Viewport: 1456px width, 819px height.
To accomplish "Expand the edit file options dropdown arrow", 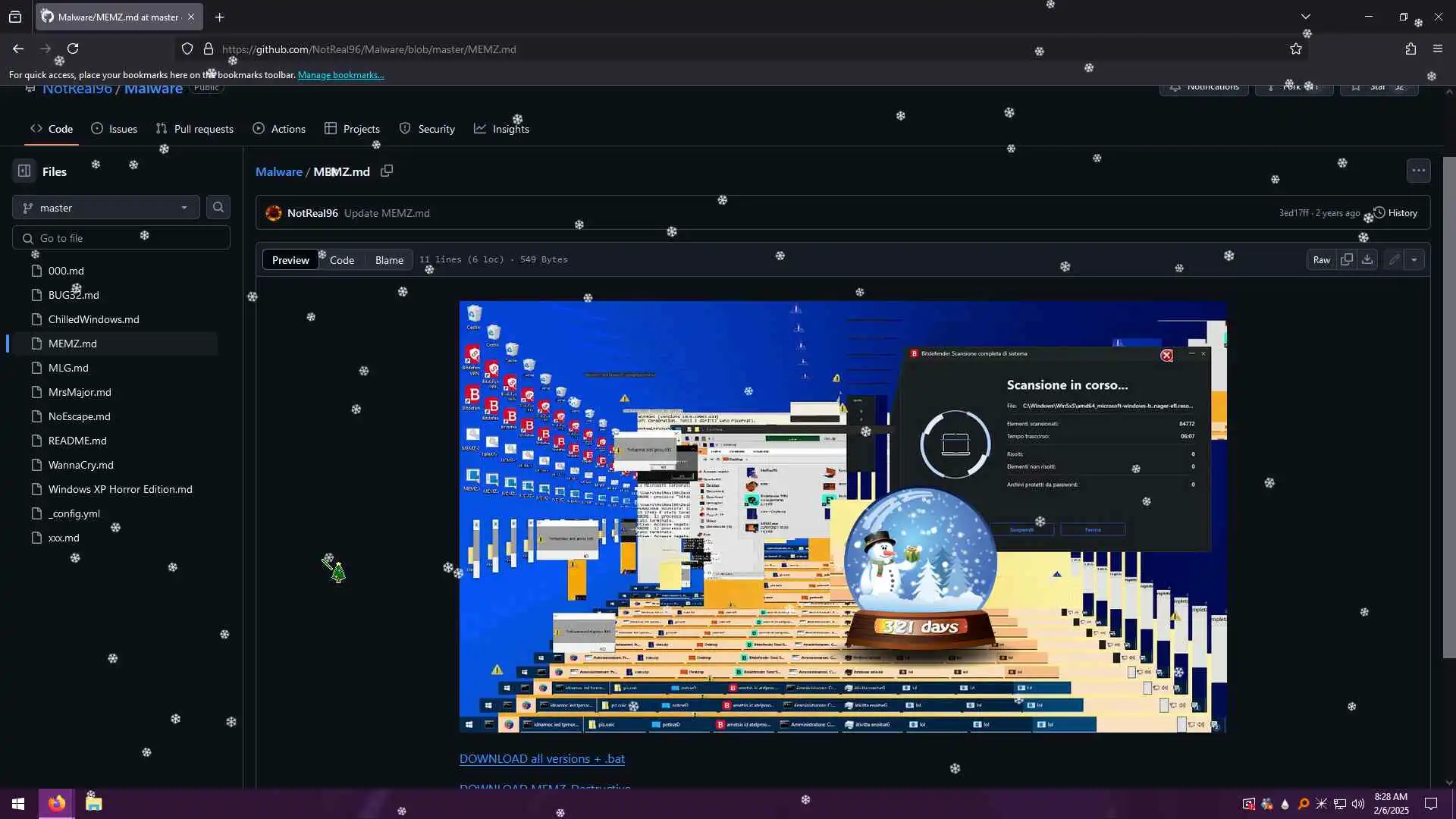I will click(1414, 260).
